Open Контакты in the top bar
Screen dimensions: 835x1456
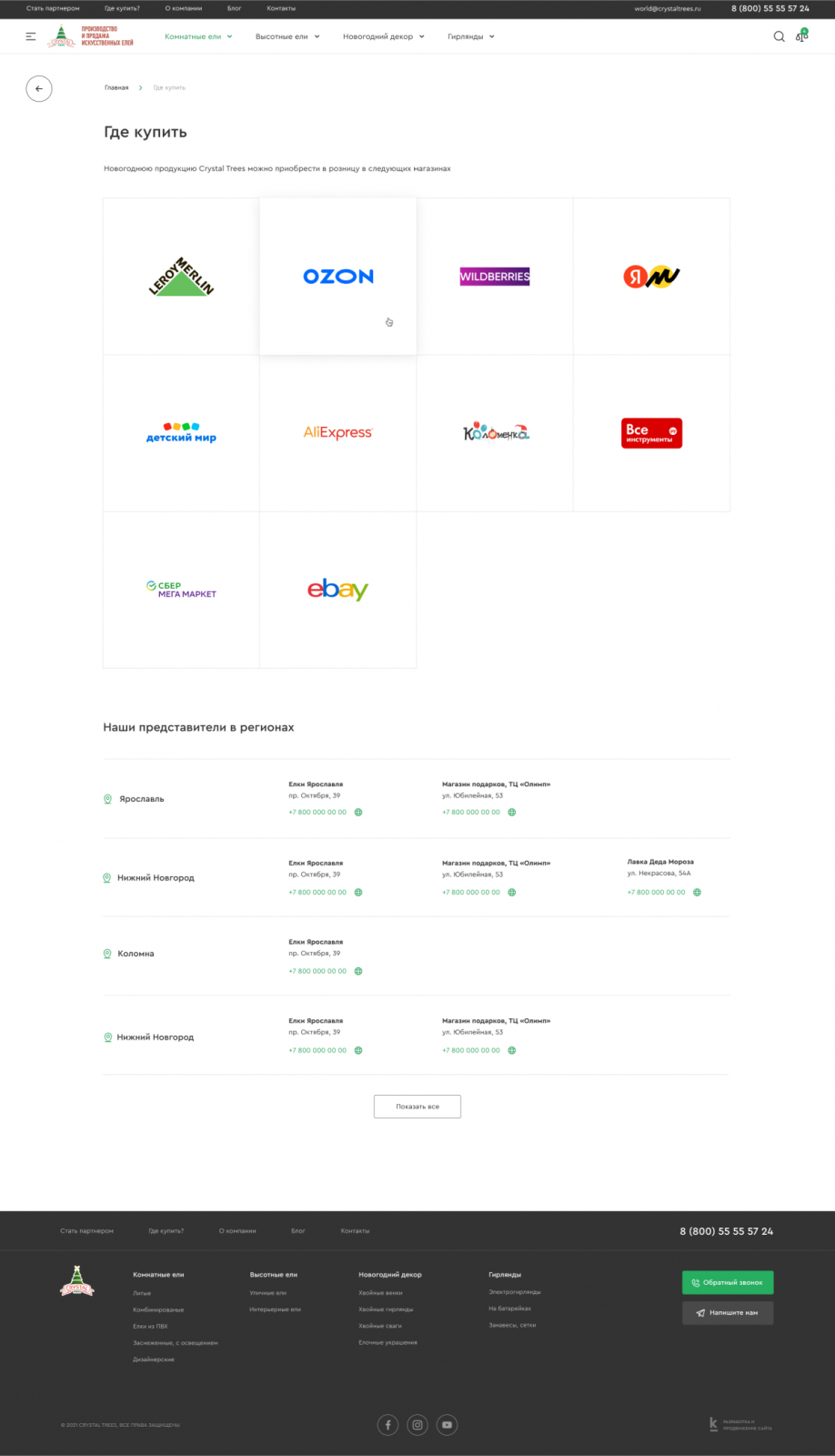(281, 8)
